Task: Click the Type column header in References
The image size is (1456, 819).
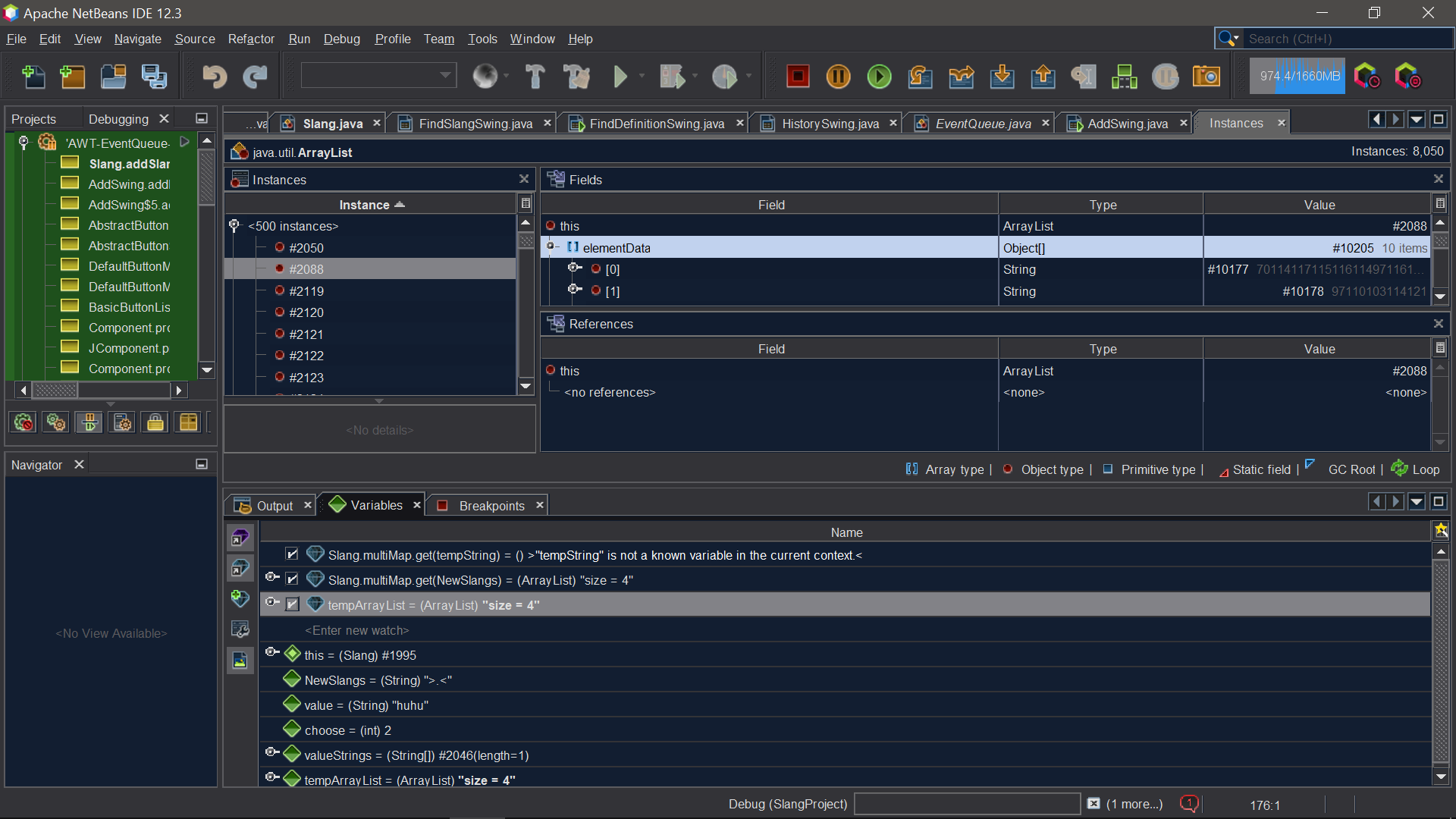Action: [x=1102, y=349]
